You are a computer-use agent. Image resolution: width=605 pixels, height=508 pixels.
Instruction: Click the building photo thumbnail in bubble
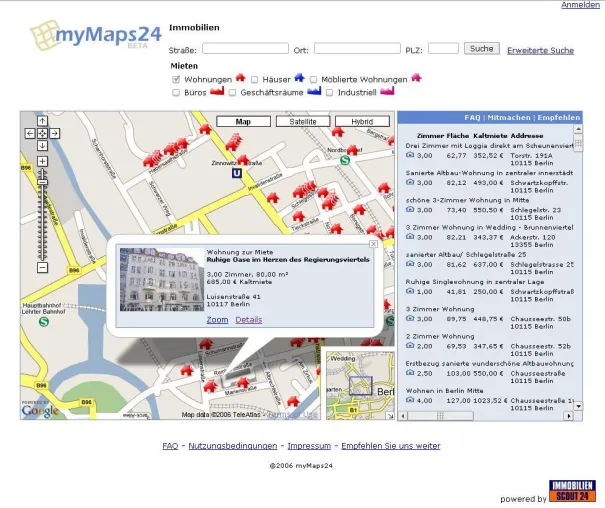162,280
